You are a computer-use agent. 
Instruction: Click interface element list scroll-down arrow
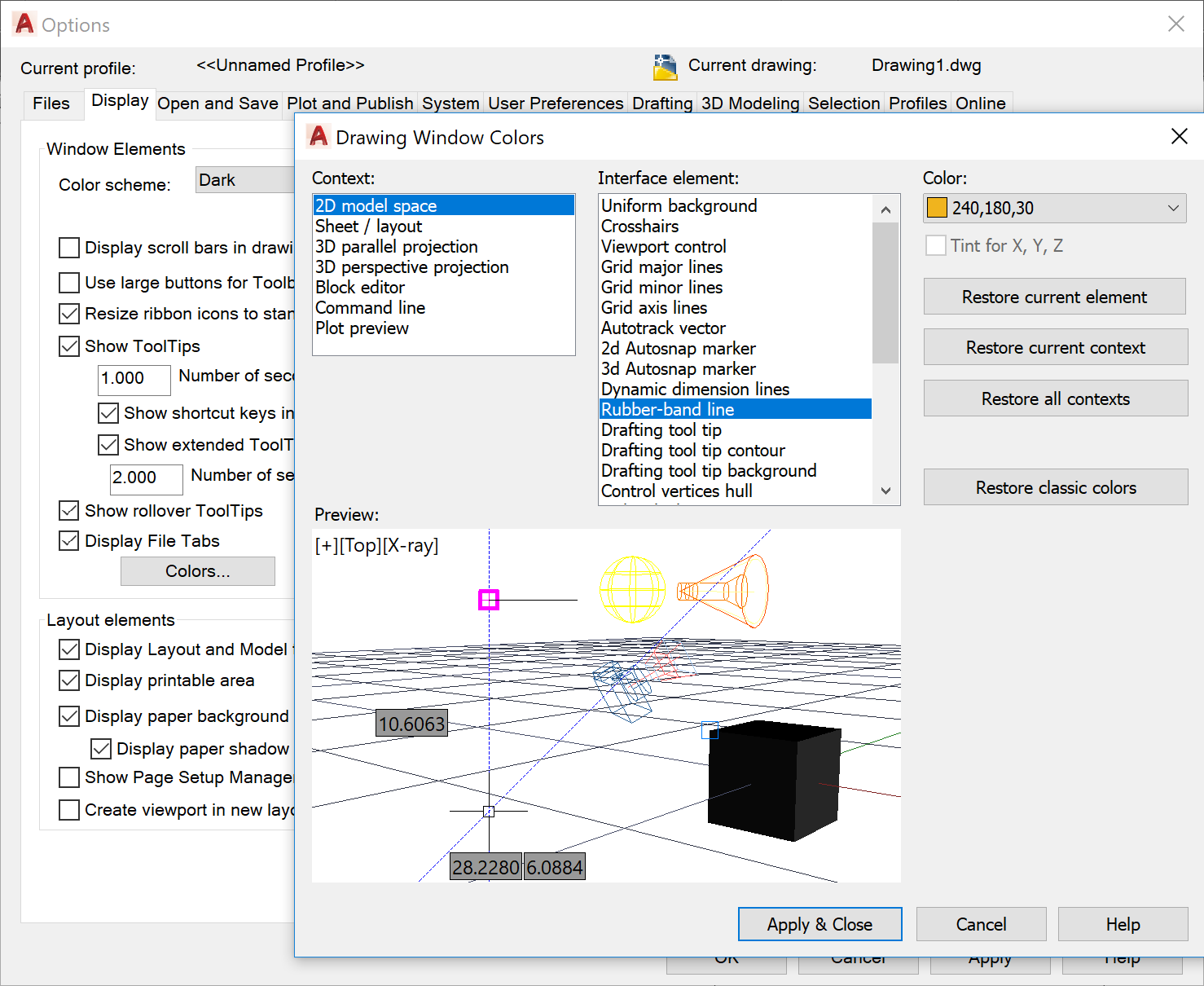point(885,491)
